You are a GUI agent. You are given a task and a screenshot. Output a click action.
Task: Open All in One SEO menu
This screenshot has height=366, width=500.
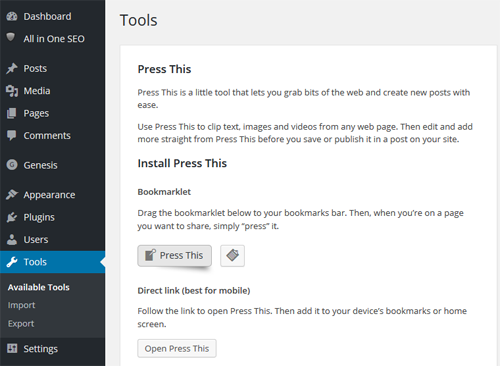54,39
